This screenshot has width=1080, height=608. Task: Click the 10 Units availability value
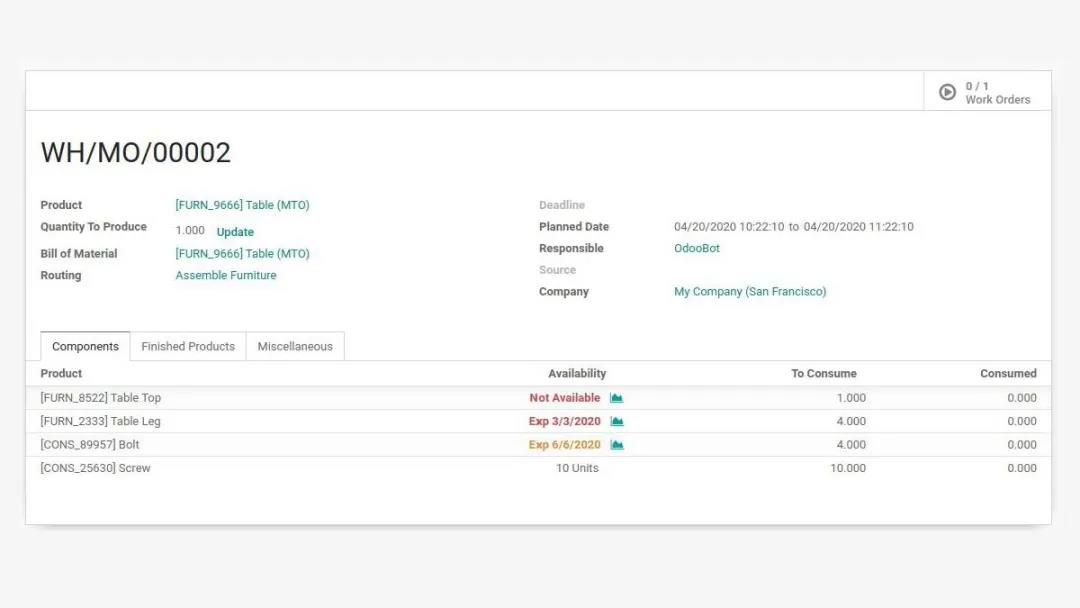coord(577,468)
